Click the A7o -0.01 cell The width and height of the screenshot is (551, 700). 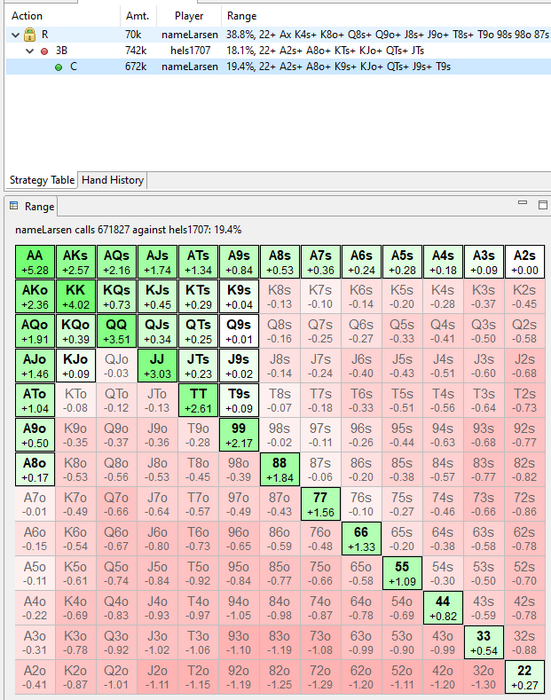[35, 504]
